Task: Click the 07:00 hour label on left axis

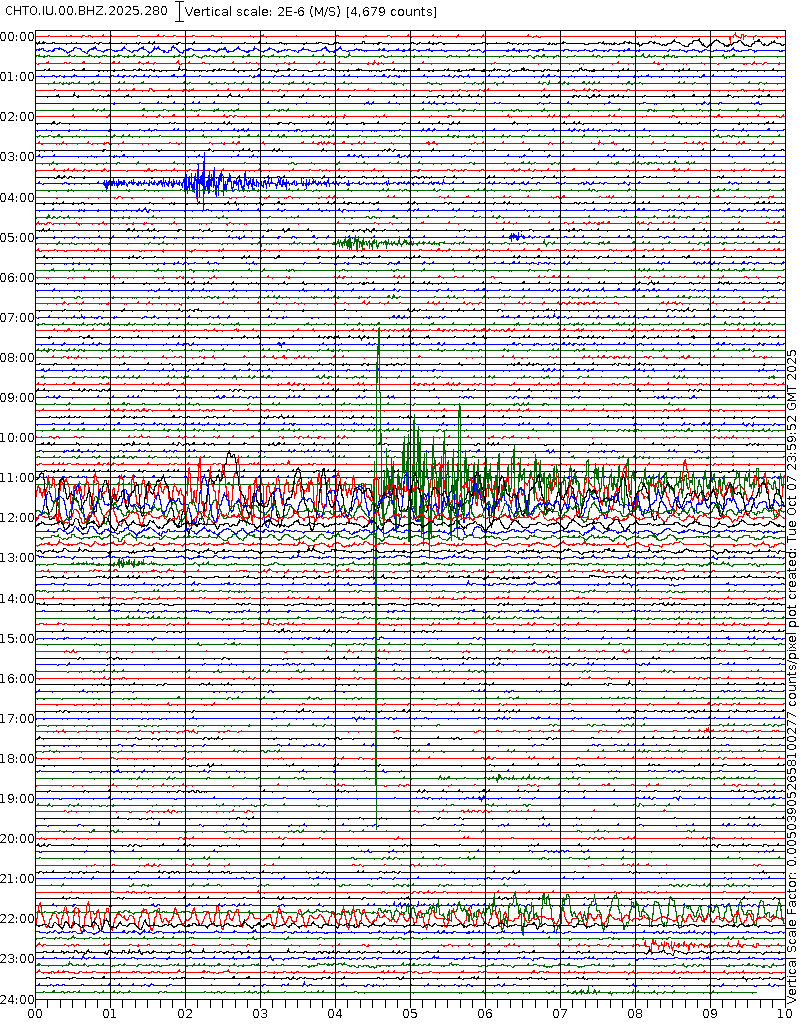Action: pos(18,318)
